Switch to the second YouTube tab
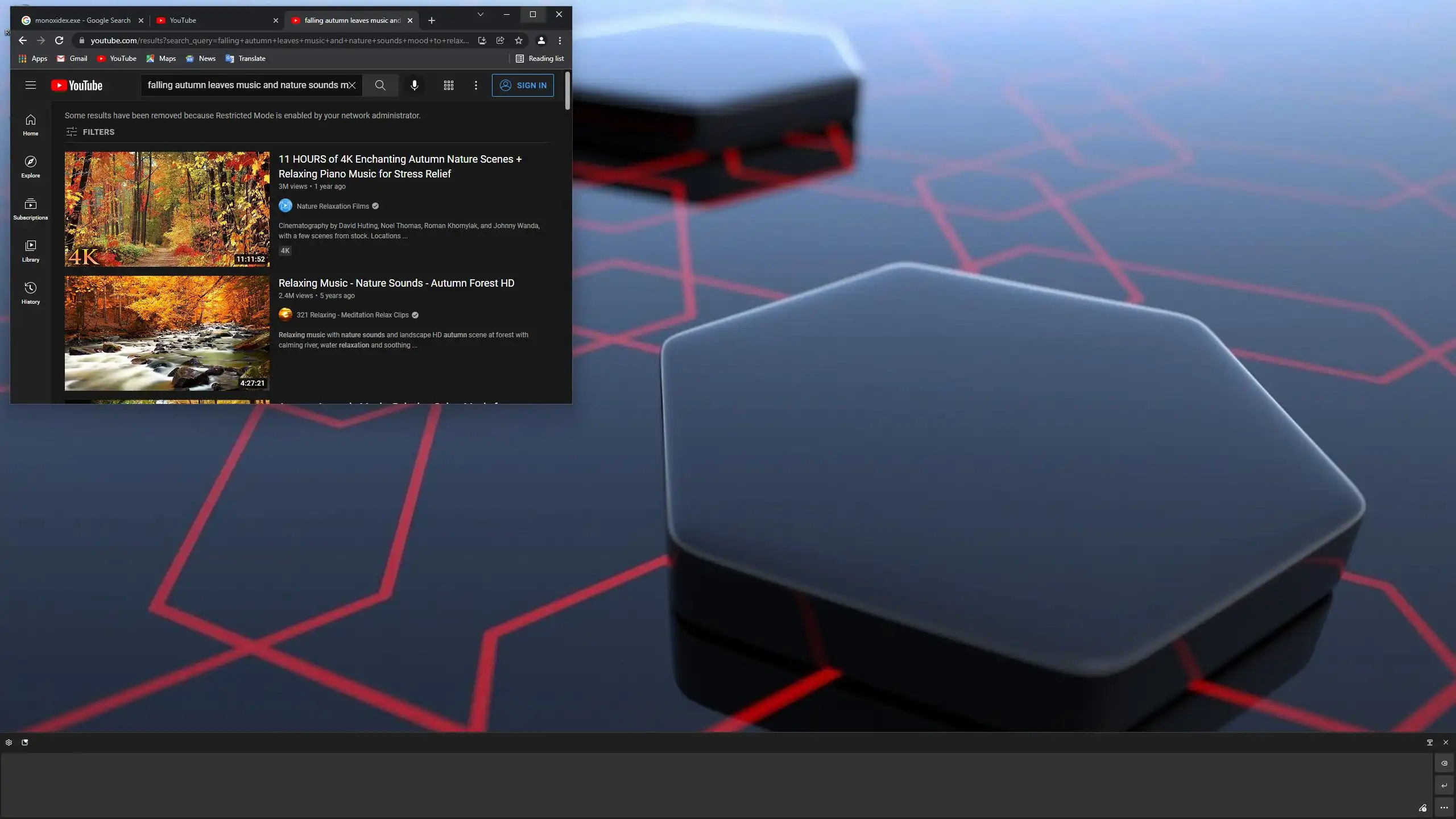This screenshot has height=819, width=1456. point(216,20)
